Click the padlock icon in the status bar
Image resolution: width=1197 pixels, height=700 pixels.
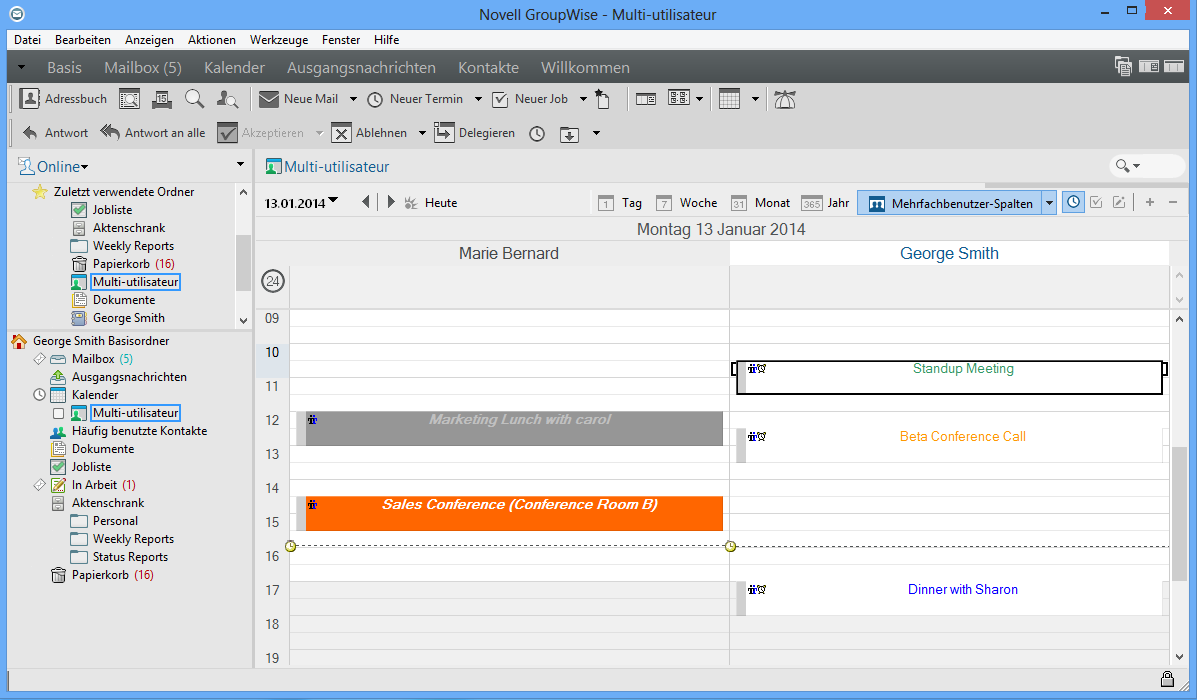[1167, 679]
